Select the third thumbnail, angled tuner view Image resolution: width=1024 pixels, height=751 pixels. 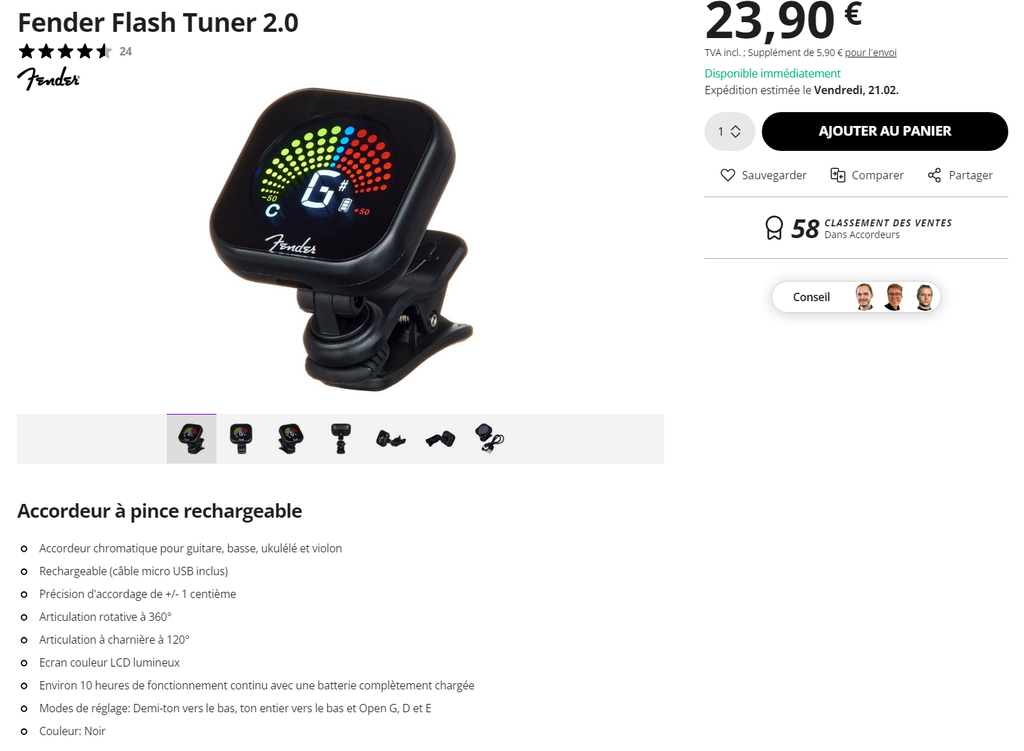tap(291, 439)
